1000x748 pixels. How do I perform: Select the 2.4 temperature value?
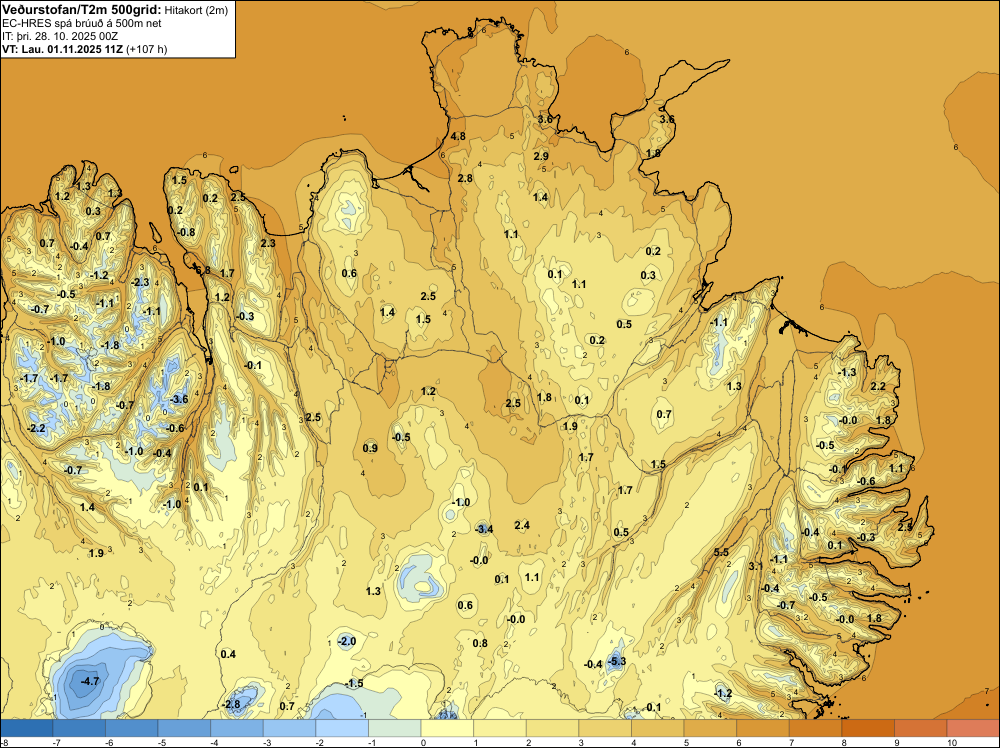pyautogui.click(x=522, y=525)
